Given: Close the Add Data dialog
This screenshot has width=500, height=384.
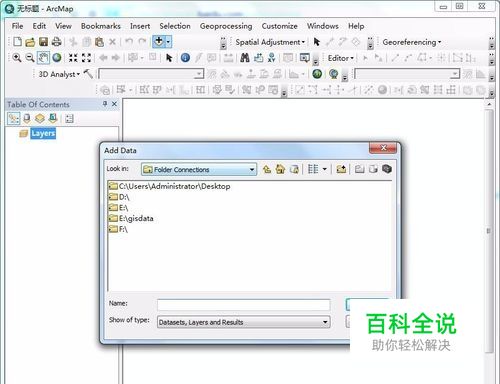Looking at the screenshot, I should tap(383, 148).
